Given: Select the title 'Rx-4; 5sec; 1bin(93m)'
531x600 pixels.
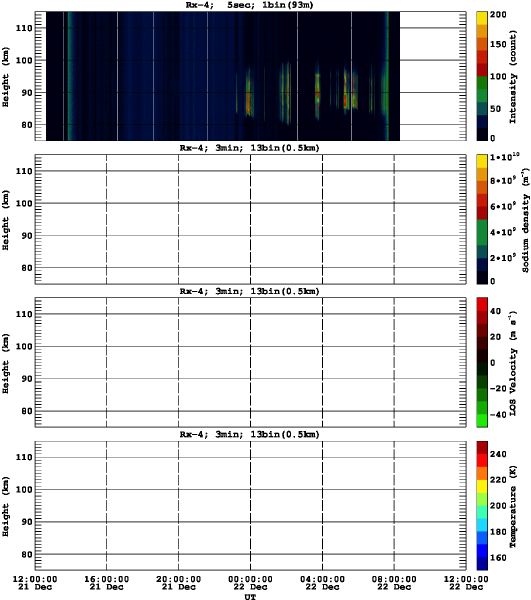Looking at the screenshot, I should point(249,5).
